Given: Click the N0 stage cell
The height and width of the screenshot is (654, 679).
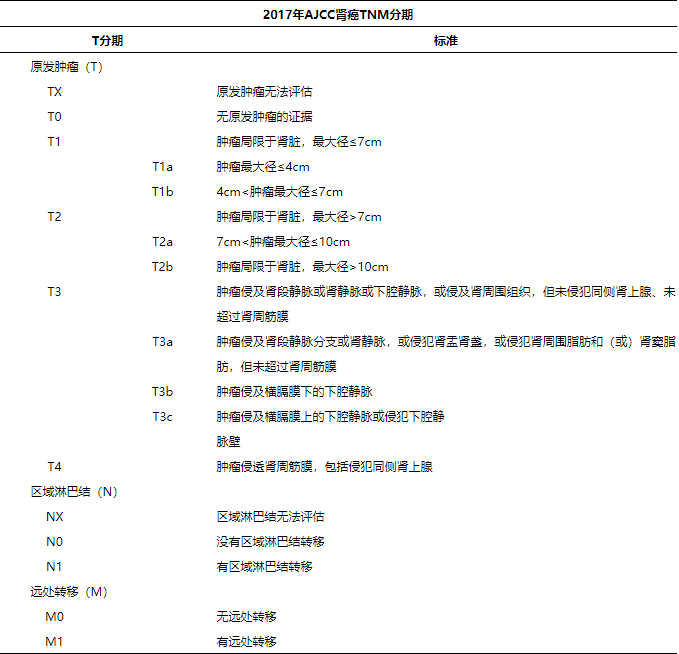Looking at the screenshot, I should [55, 542].
